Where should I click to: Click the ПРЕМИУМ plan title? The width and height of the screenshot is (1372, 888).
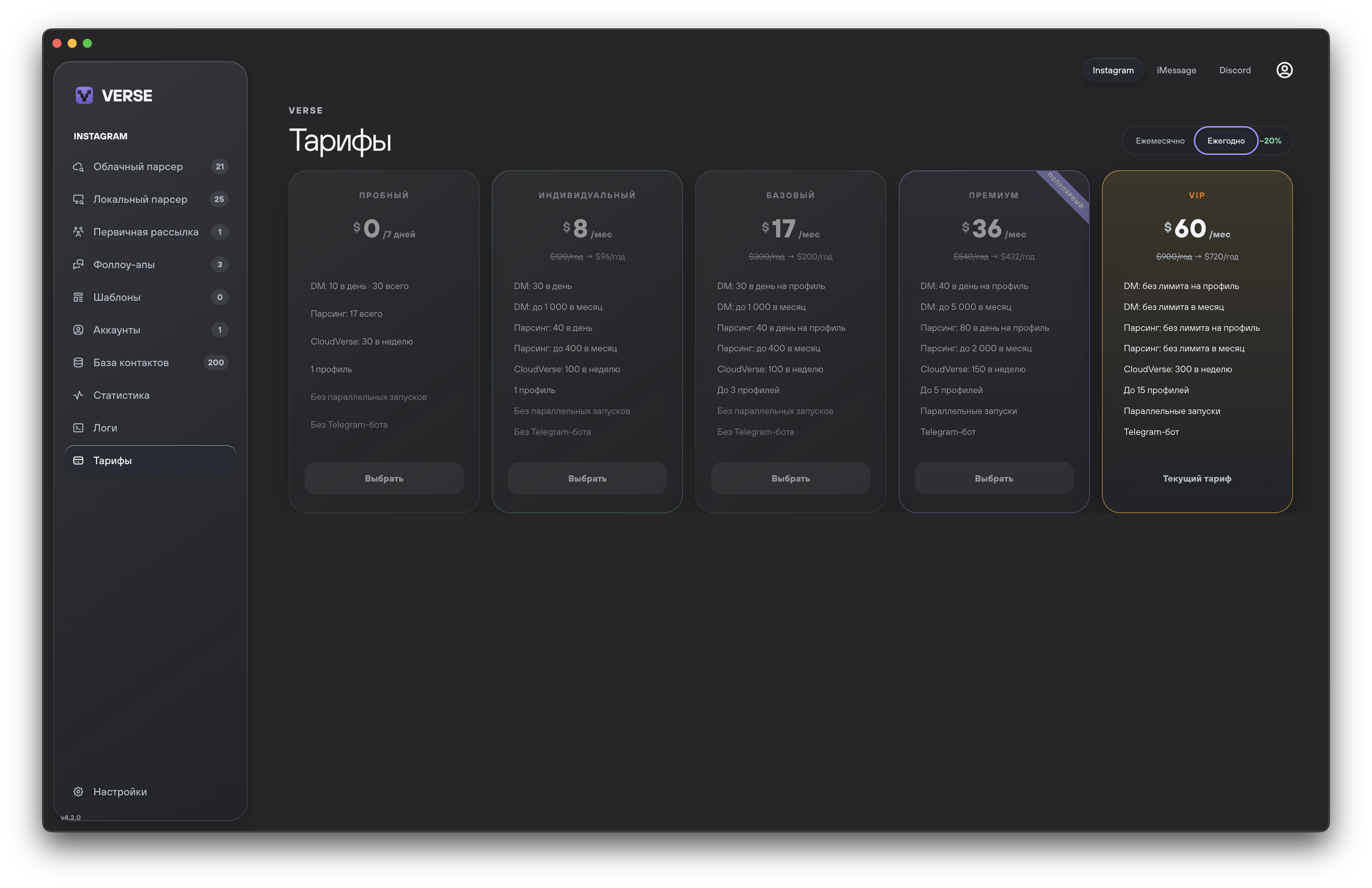[x=994, y=195]
